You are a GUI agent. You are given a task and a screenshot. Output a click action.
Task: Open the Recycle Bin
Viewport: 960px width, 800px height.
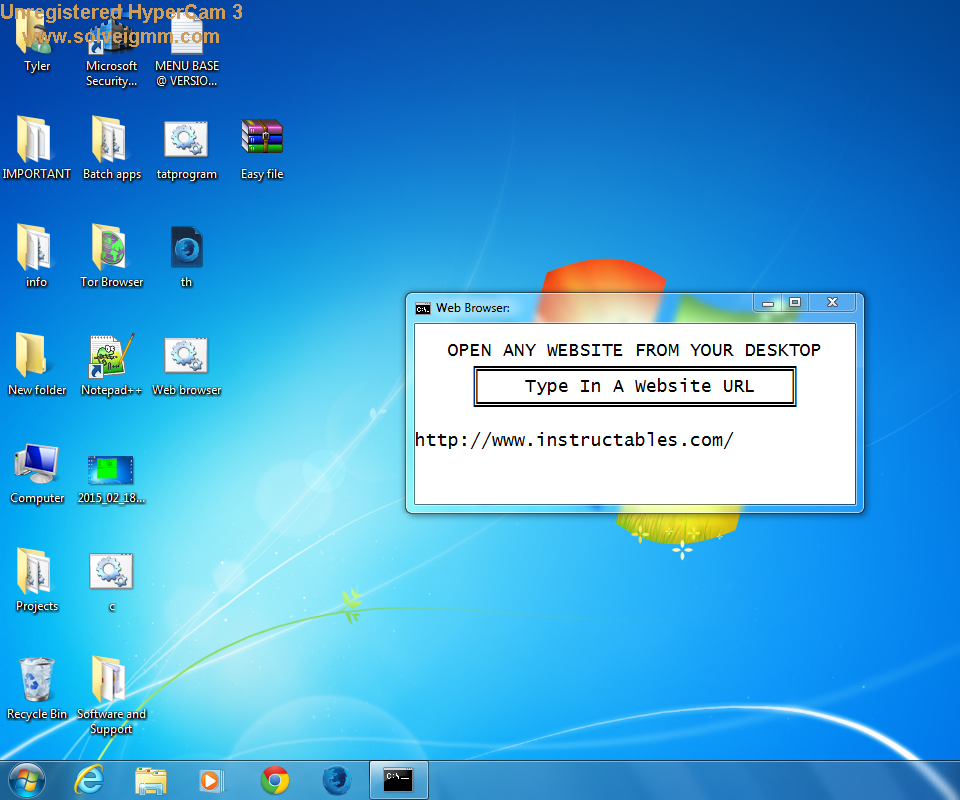37,688
